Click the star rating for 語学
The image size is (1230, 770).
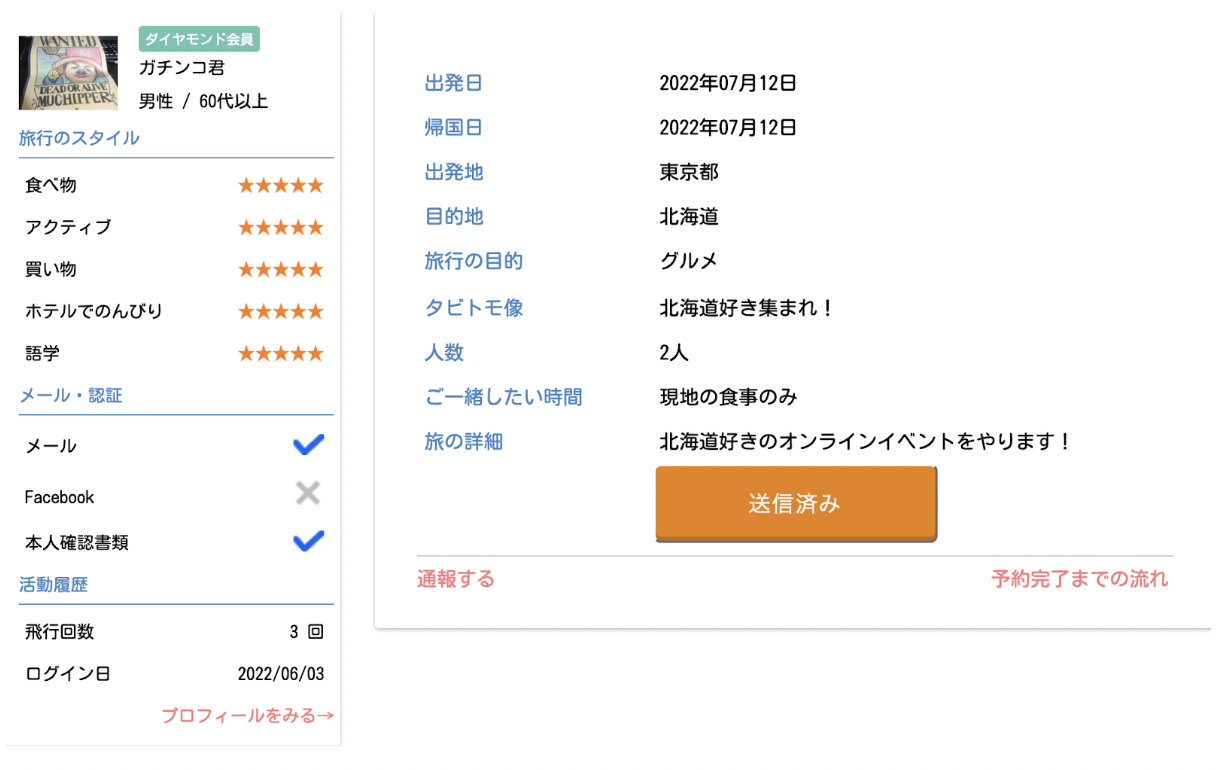tap(281, 353)
